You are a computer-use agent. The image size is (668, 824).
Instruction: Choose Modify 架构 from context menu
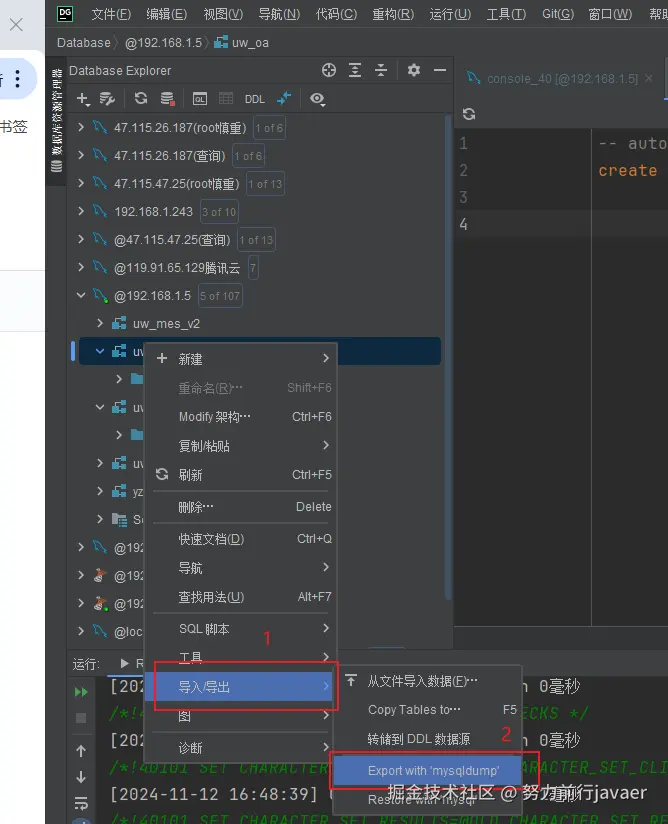pyautogui.click(x=243, y=417)
